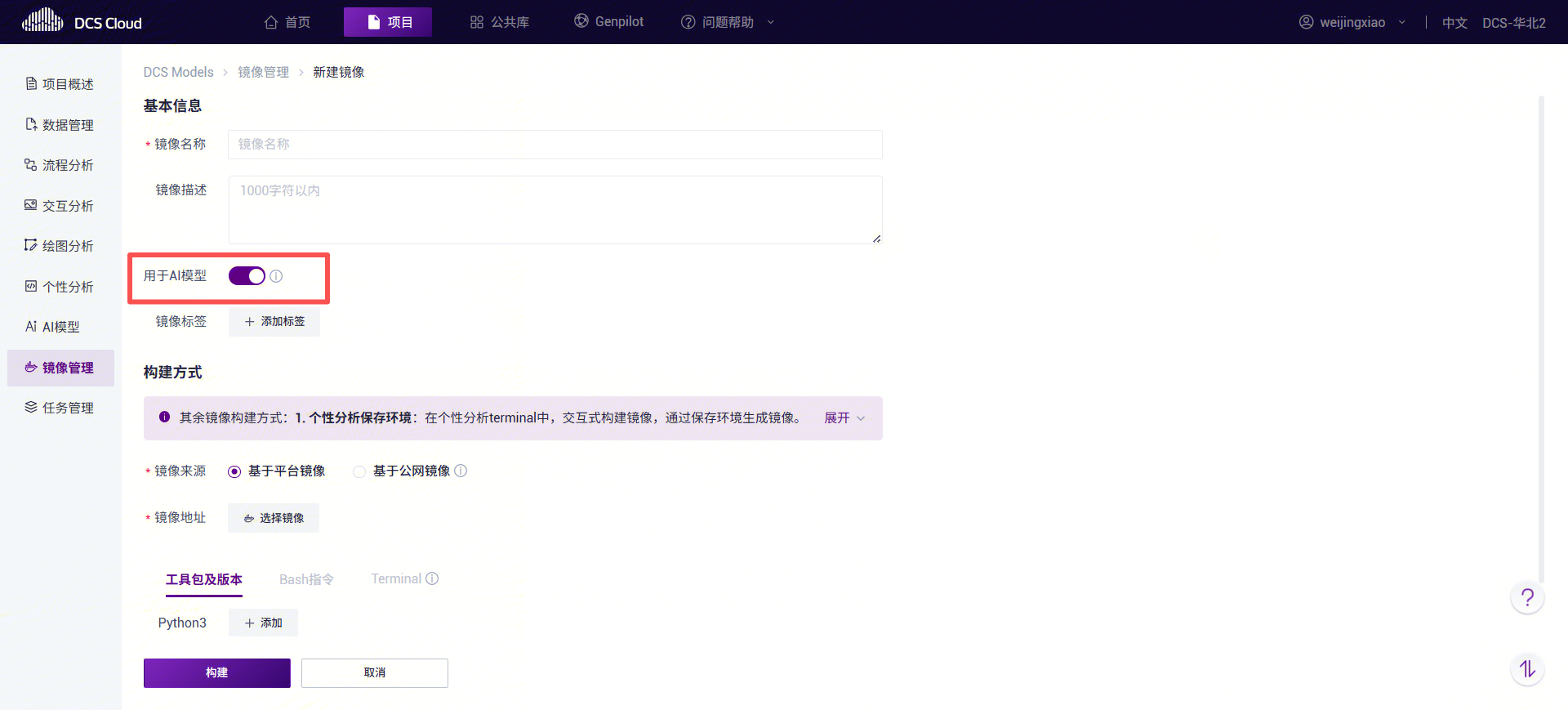This screenshot has height=710, width=1568.
Task: Select the 基于公网镜像 radio option
Action: point(359,471)
